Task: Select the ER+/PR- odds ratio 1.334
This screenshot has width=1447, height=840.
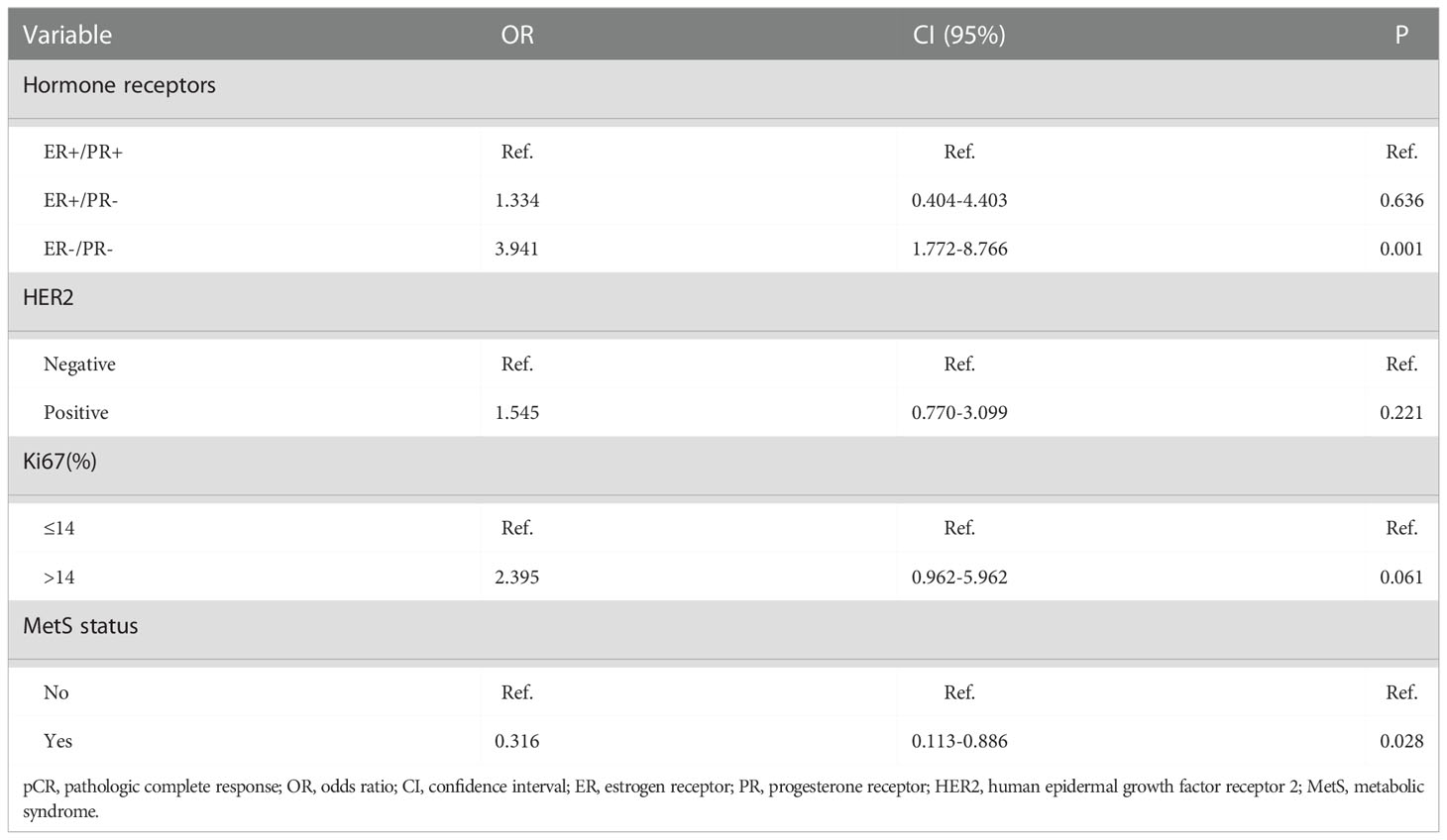Action: pyautogui.click(x=517, y=200)
